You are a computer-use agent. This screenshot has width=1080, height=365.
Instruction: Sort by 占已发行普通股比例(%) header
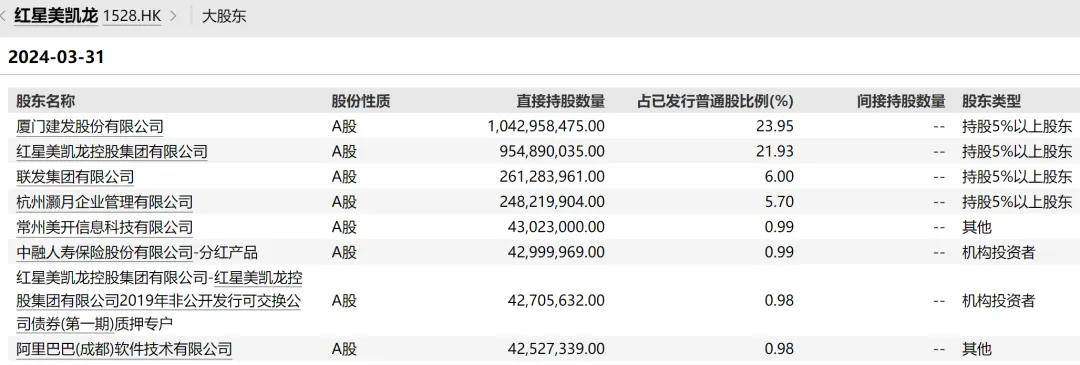click(716, 102)
